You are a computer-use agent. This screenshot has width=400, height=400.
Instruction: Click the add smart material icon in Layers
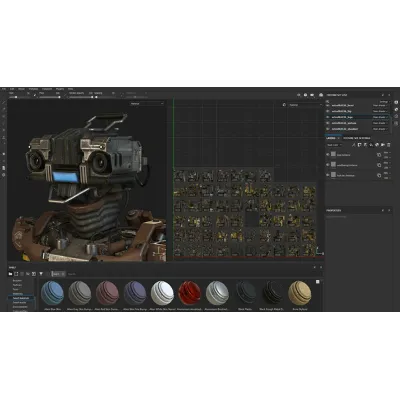pos(377,145)
